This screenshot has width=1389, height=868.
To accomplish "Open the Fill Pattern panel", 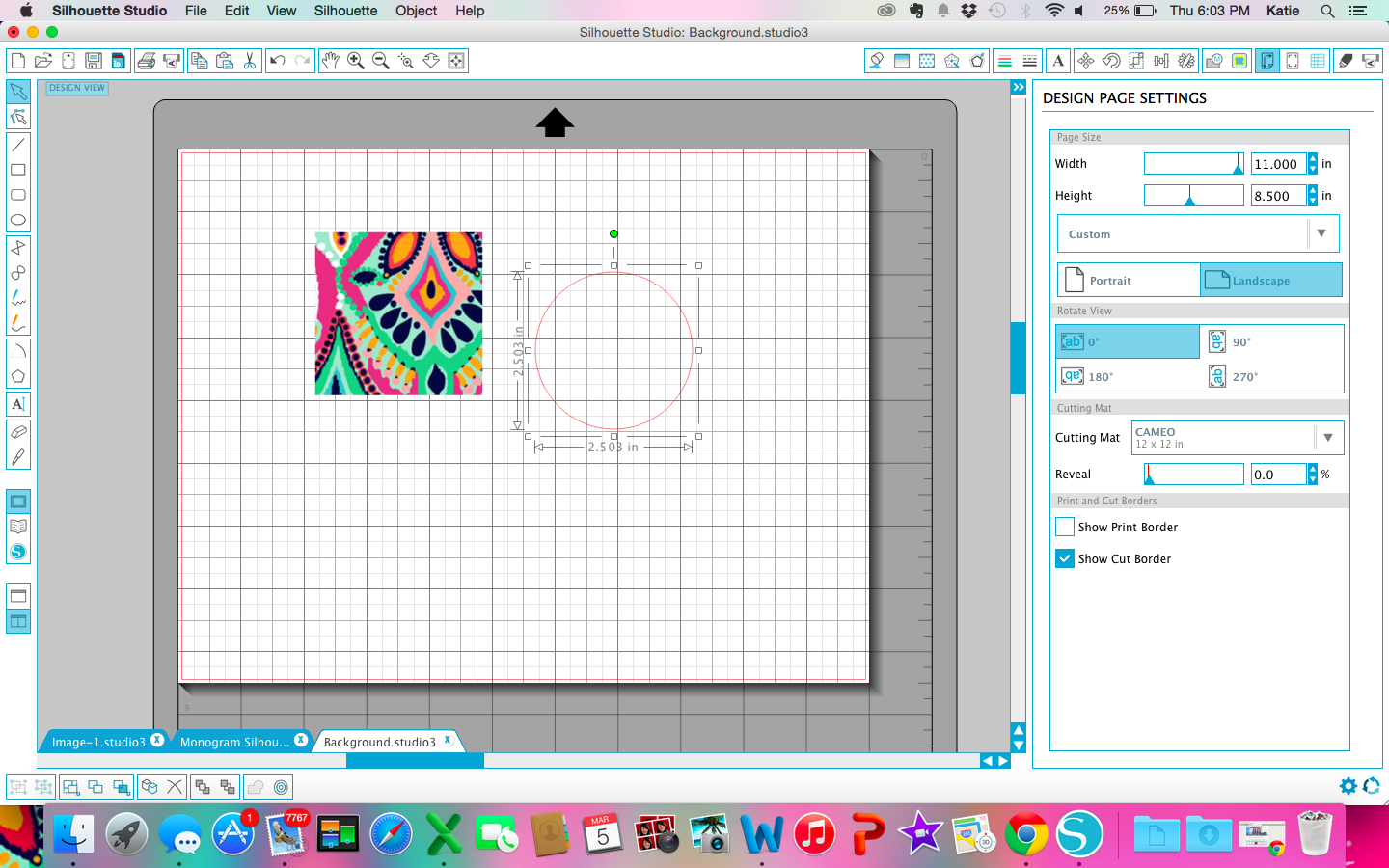I will (927, 61).
